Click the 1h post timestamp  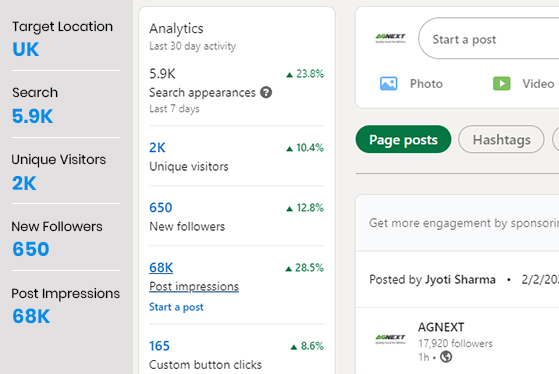(x=424, y=357)
